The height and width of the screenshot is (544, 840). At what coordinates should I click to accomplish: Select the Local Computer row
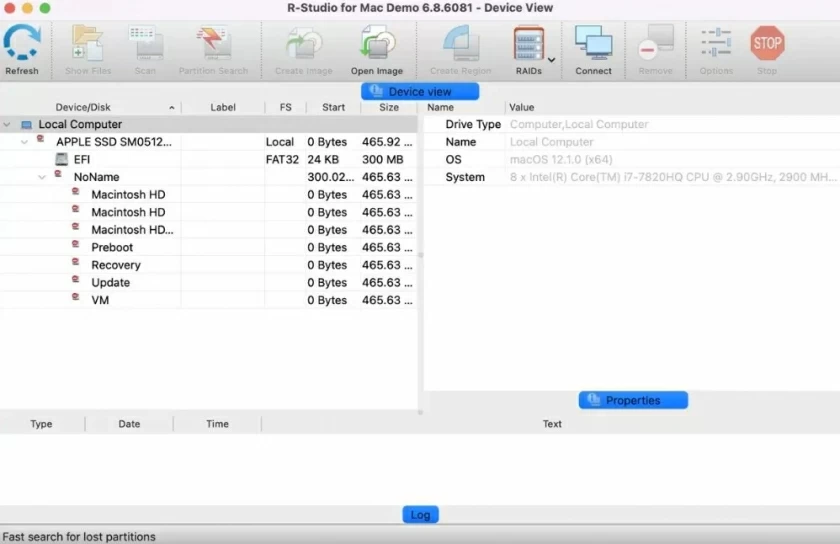[x=208, y=124]
